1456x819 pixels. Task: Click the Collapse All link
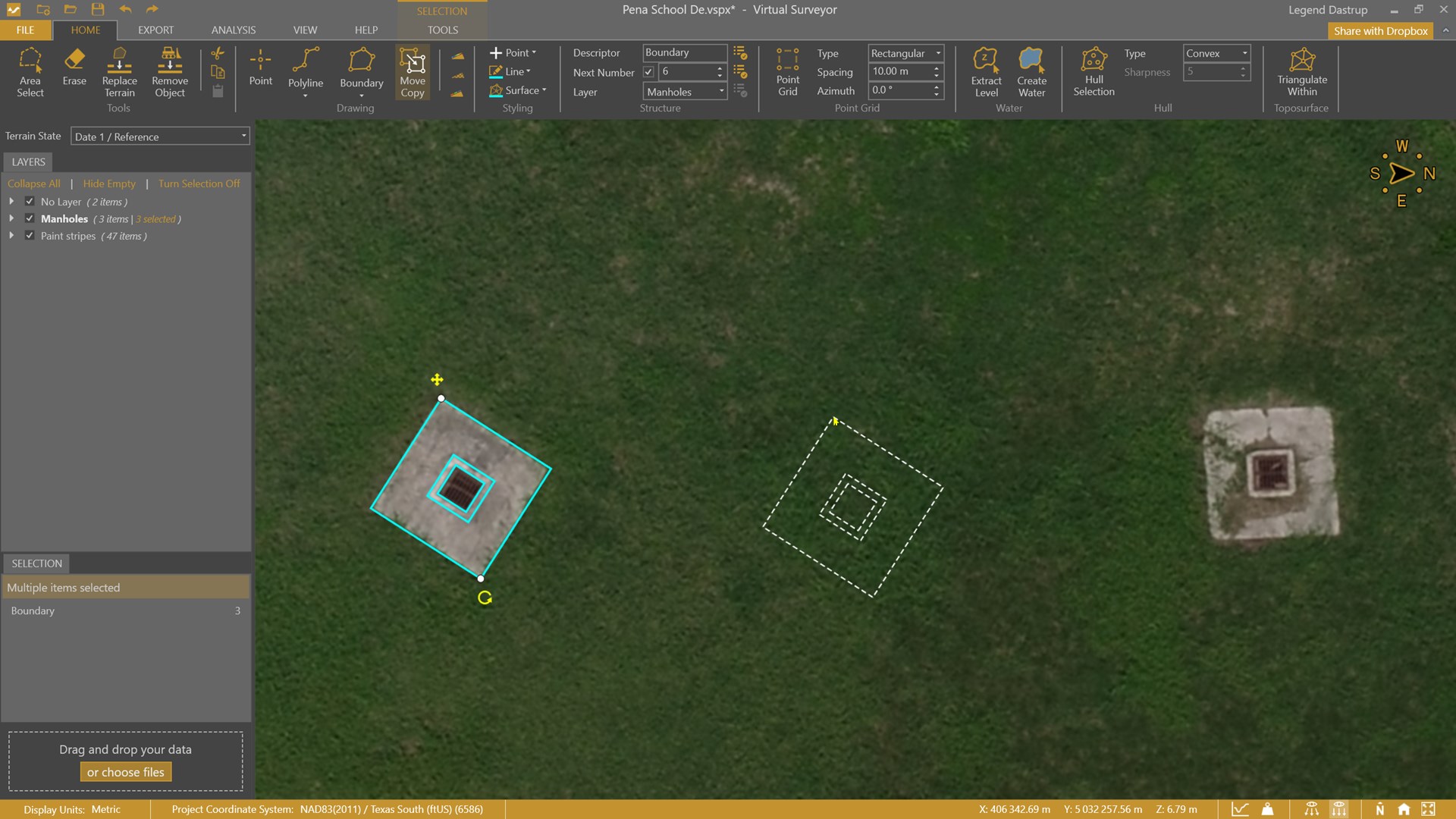pos(33,184)
